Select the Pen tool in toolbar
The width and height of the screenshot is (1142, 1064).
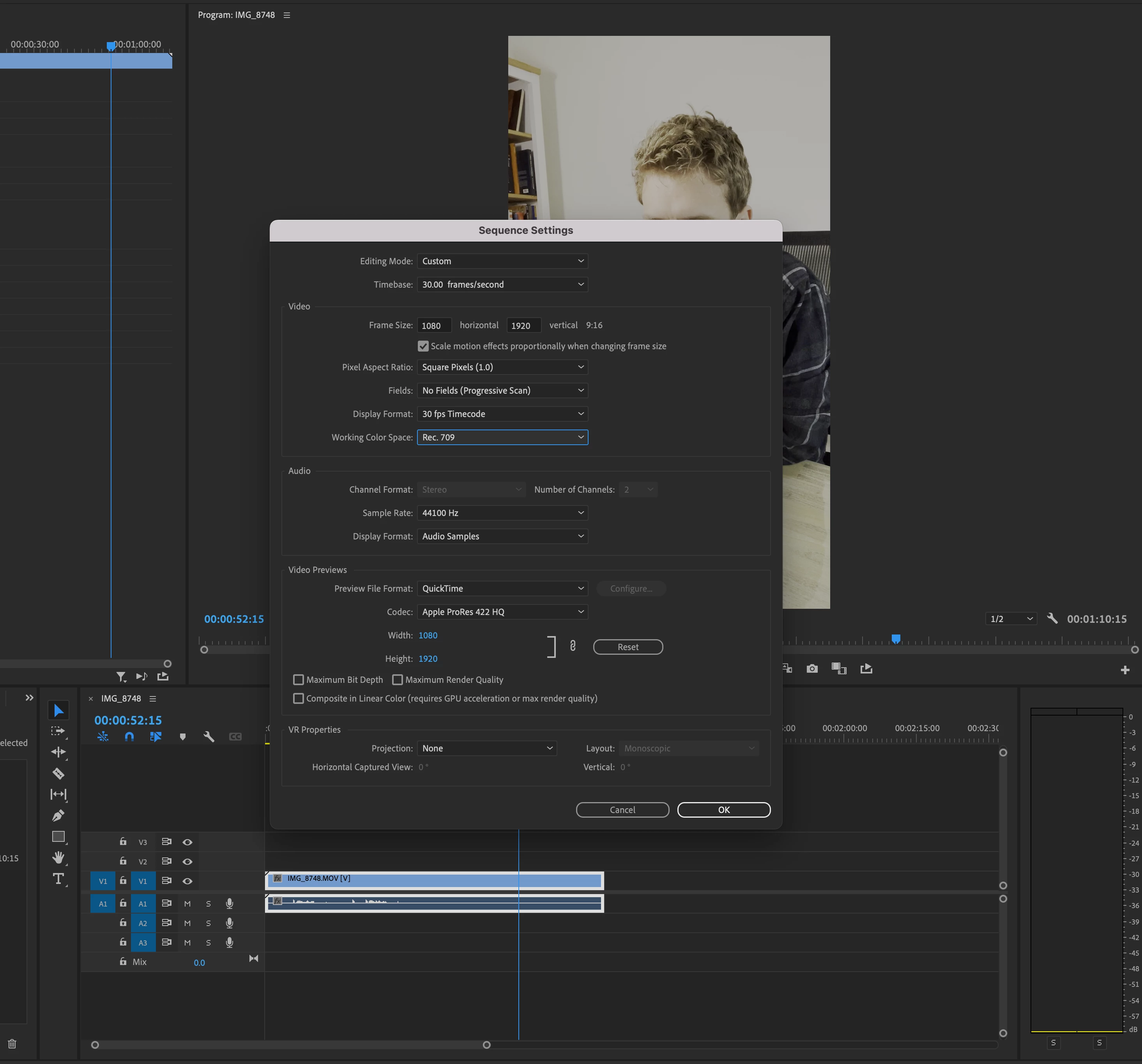tap(58, 815)
